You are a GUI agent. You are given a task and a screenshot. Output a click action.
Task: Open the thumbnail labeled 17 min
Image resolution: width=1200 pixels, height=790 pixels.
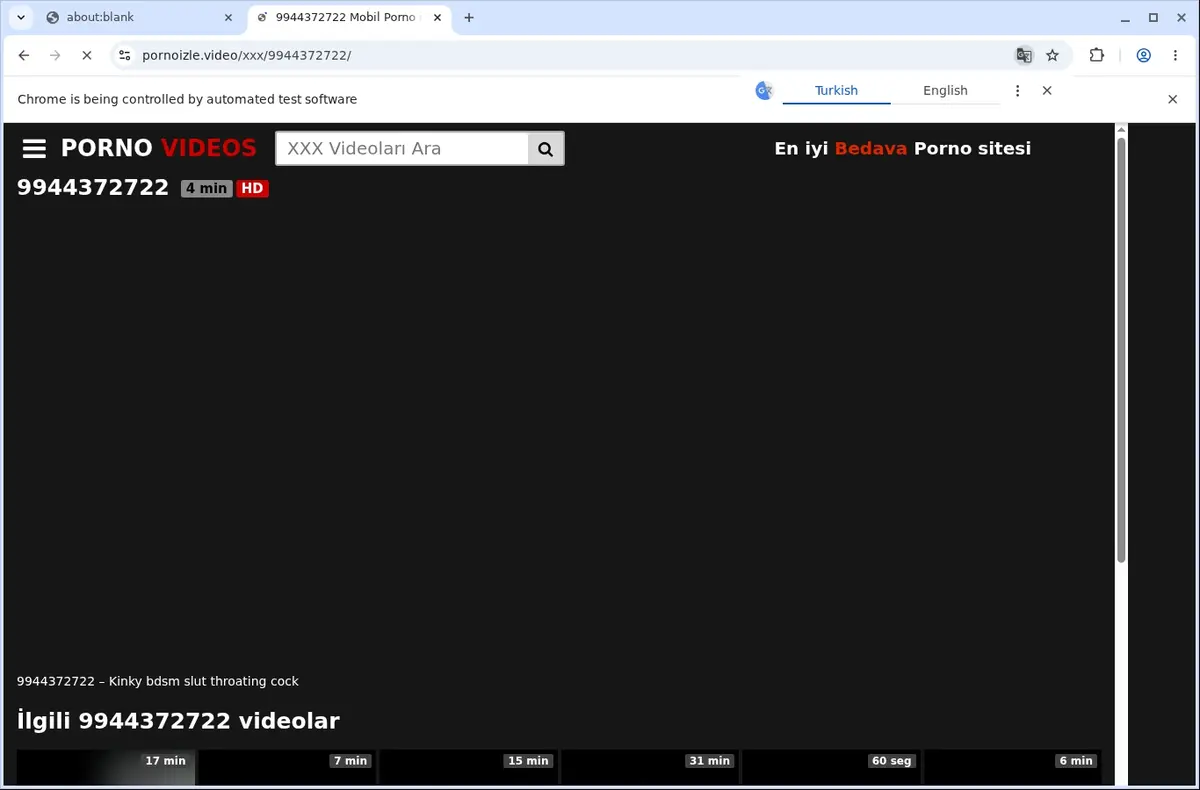106,767
